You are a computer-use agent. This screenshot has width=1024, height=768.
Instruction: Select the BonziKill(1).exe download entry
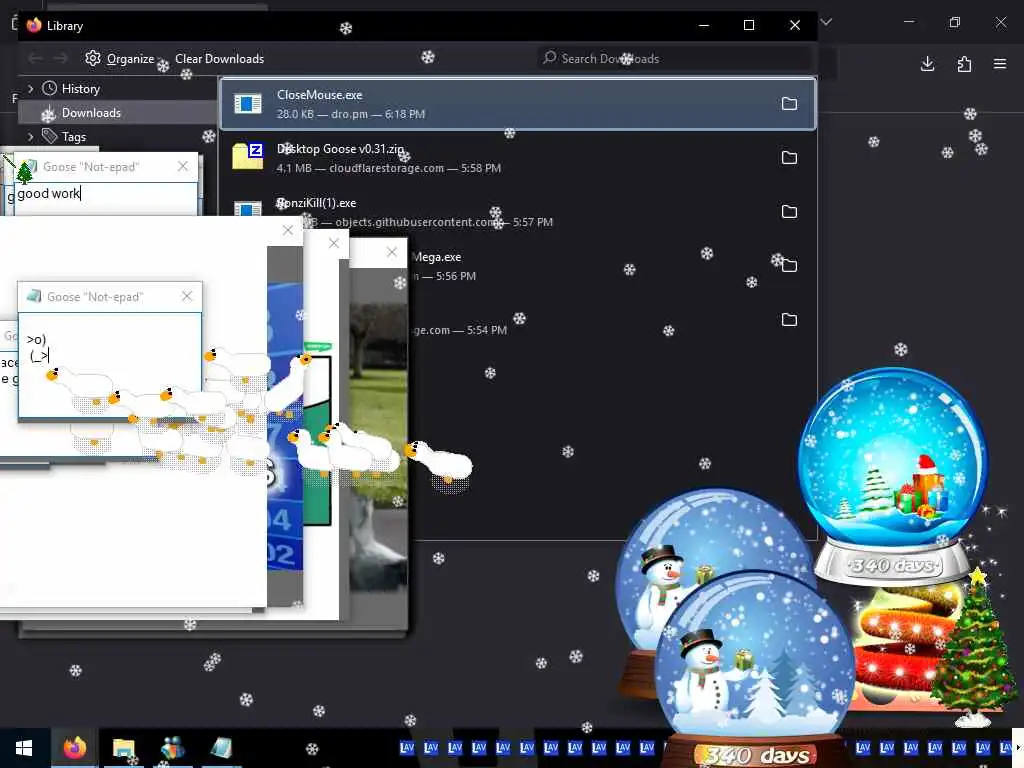(518, 212)
